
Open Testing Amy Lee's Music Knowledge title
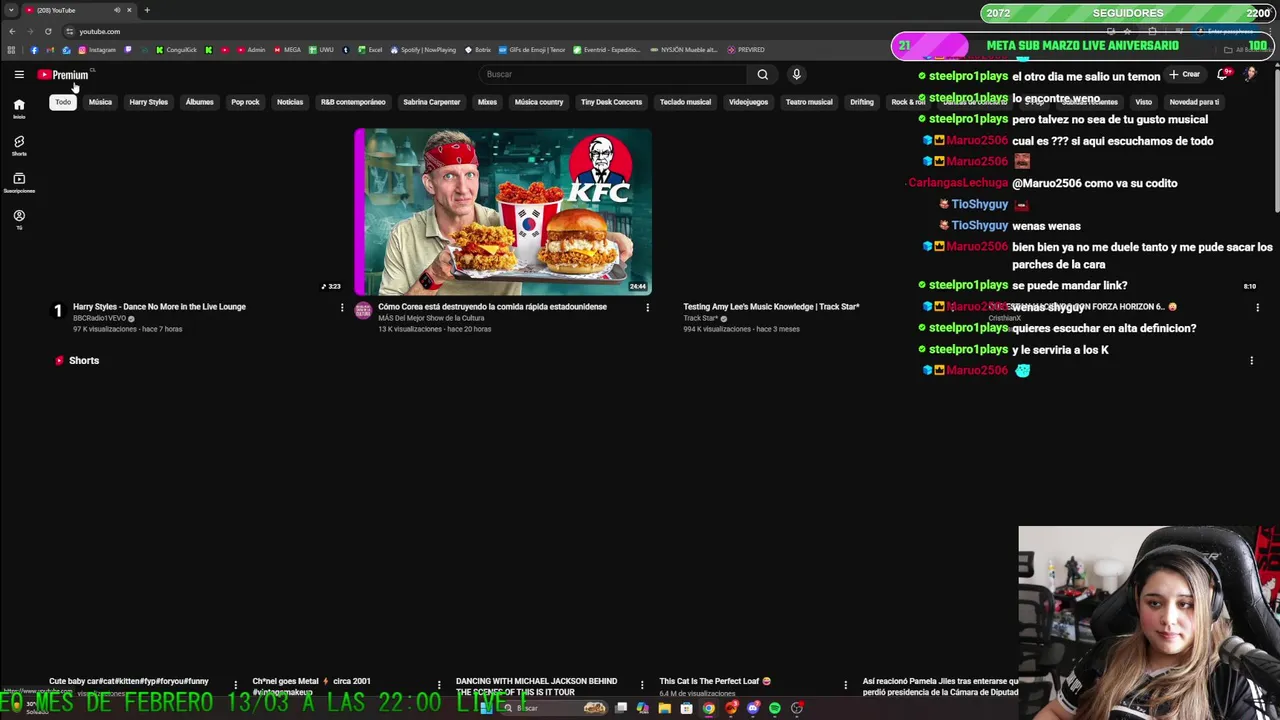click(x=771, y=307)
